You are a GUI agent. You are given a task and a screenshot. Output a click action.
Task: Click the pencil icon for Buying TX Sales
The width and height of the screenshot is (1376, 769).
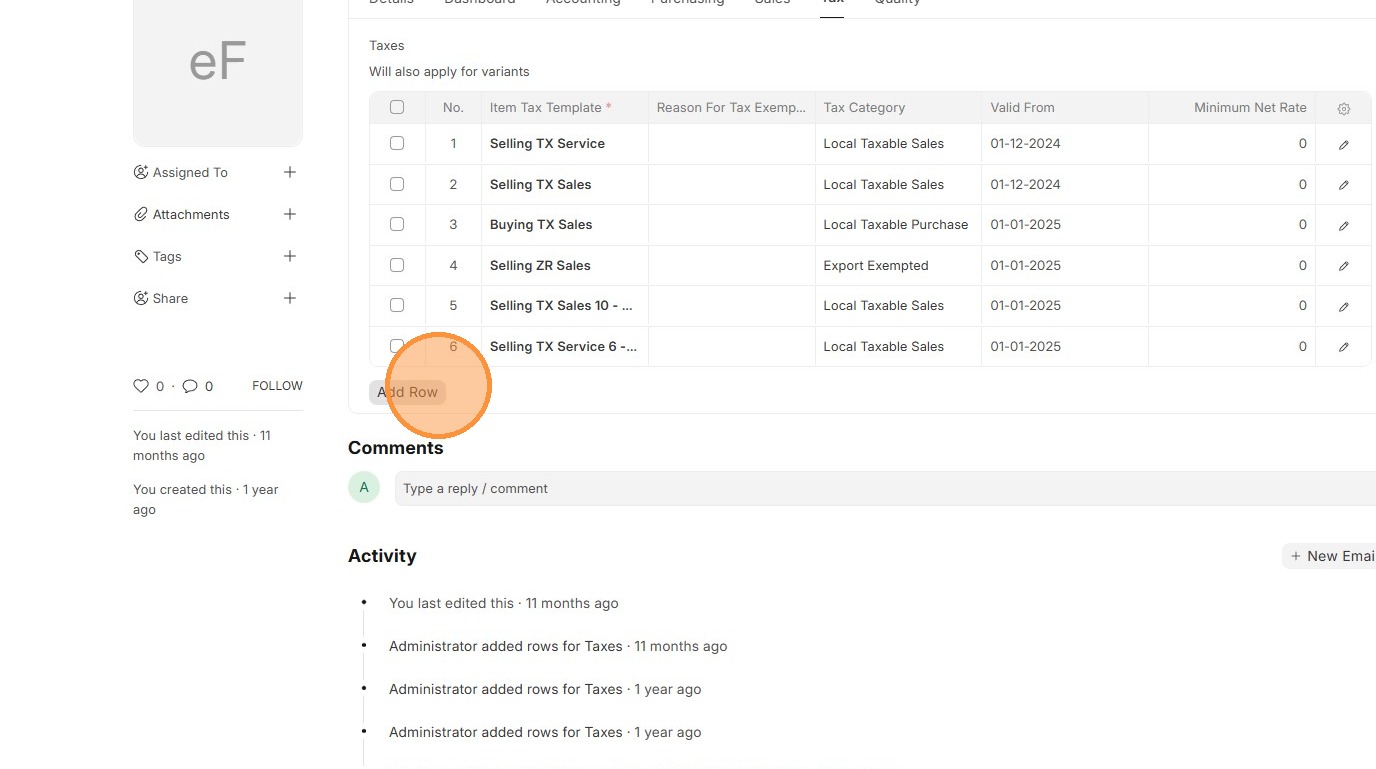1343,225
